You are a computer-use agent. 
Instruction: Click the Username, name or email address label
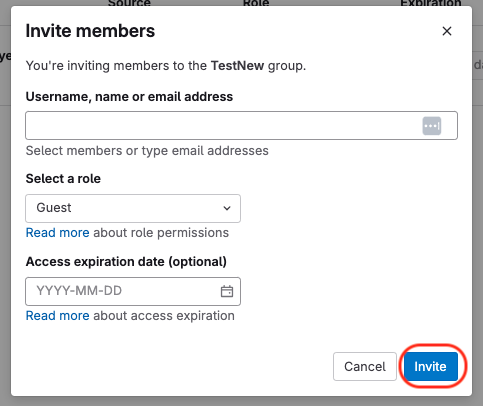pos(129,97)
